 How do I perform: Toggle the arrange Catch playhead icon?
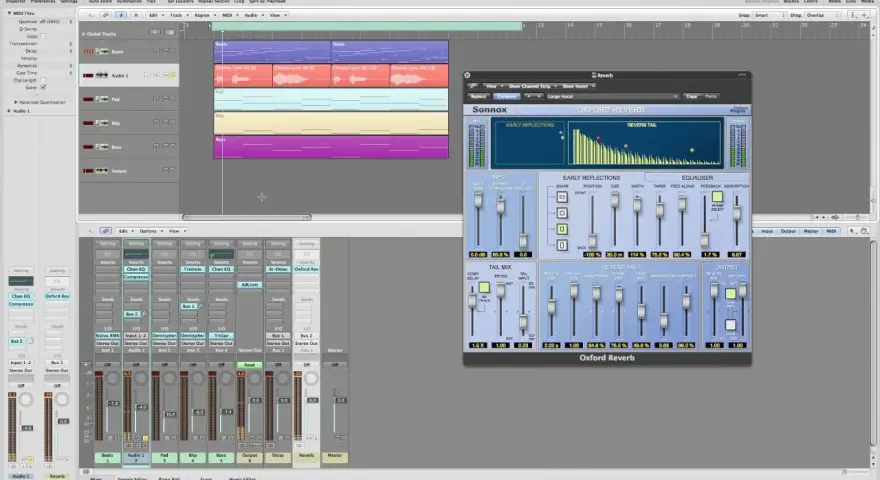121,15
